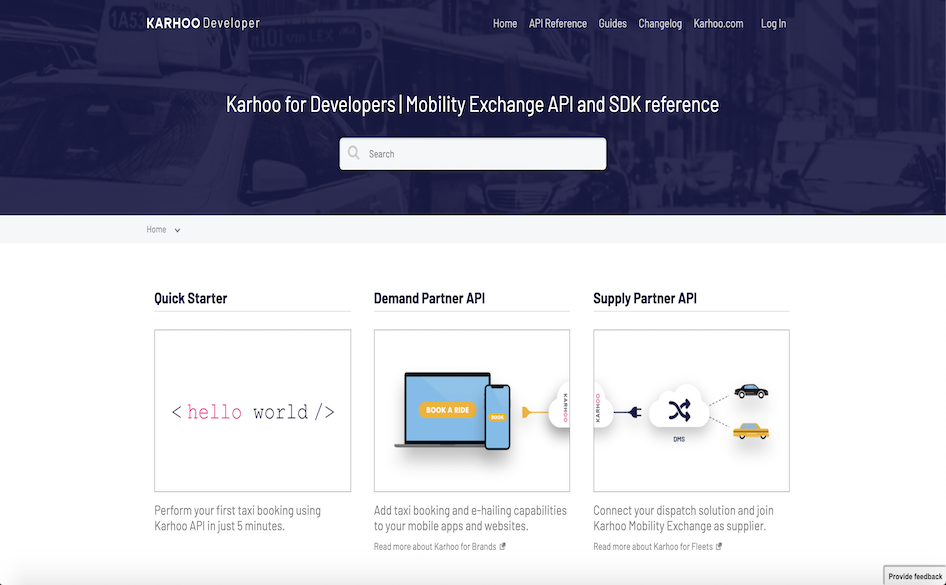Open the Supply Partner API heading

click(644, 298)
